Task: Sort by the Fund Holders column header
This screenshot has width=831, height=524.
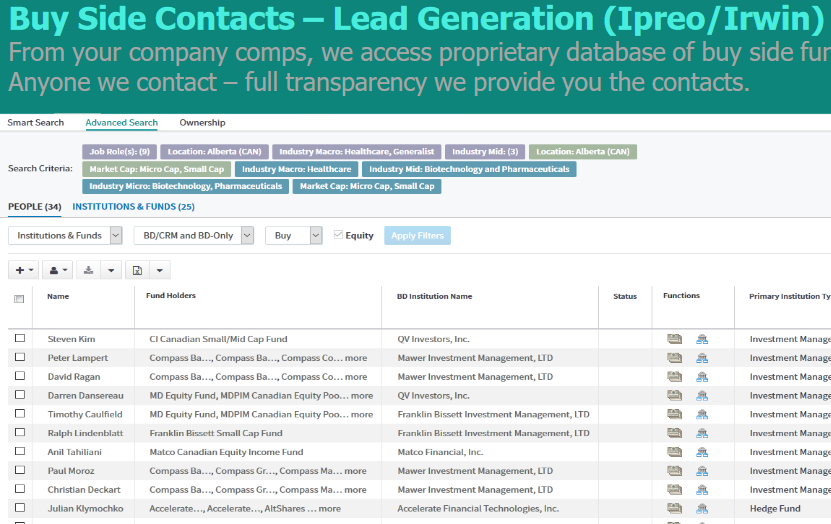Action: coord(171,296)
